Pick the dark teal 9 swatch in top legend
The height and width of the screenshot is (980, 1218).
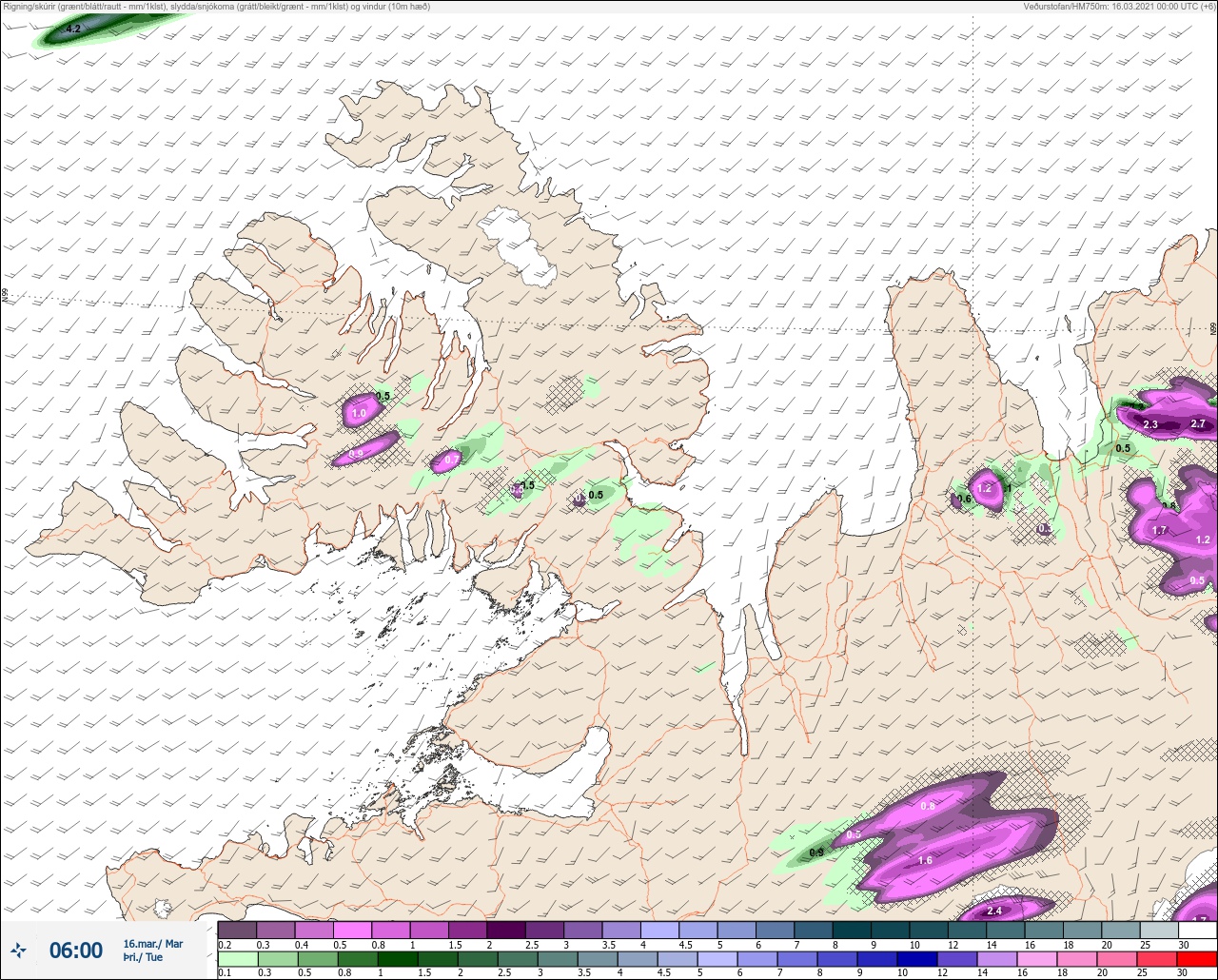point(890,930)
